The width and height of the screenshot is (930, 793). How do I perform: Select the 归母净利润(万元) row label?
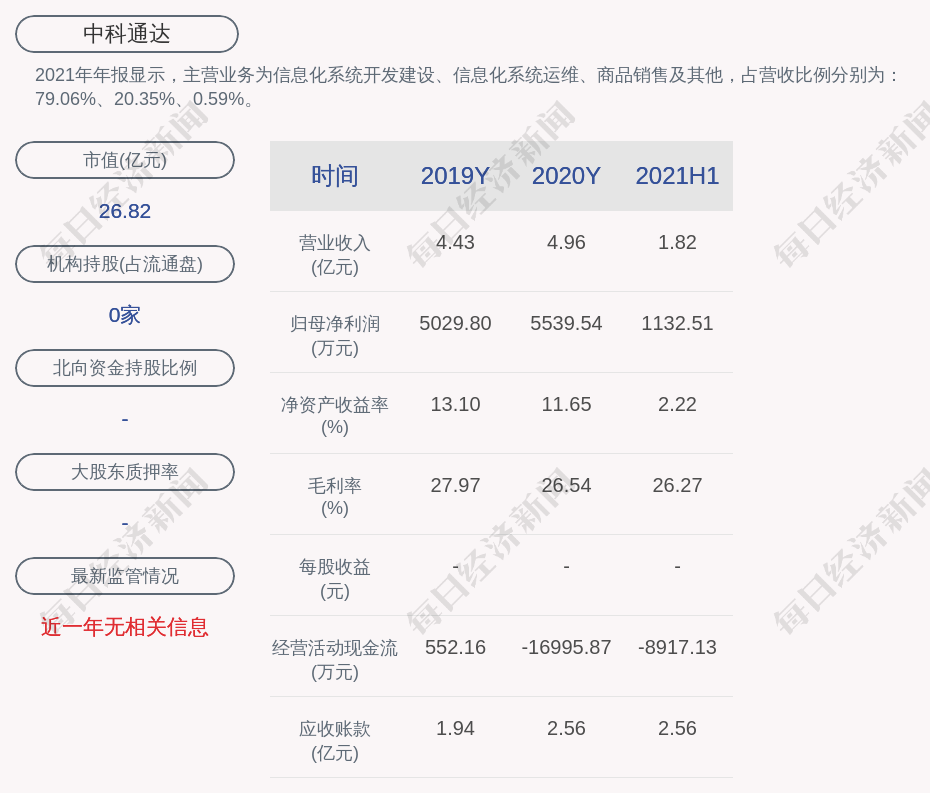coord(334,336)
